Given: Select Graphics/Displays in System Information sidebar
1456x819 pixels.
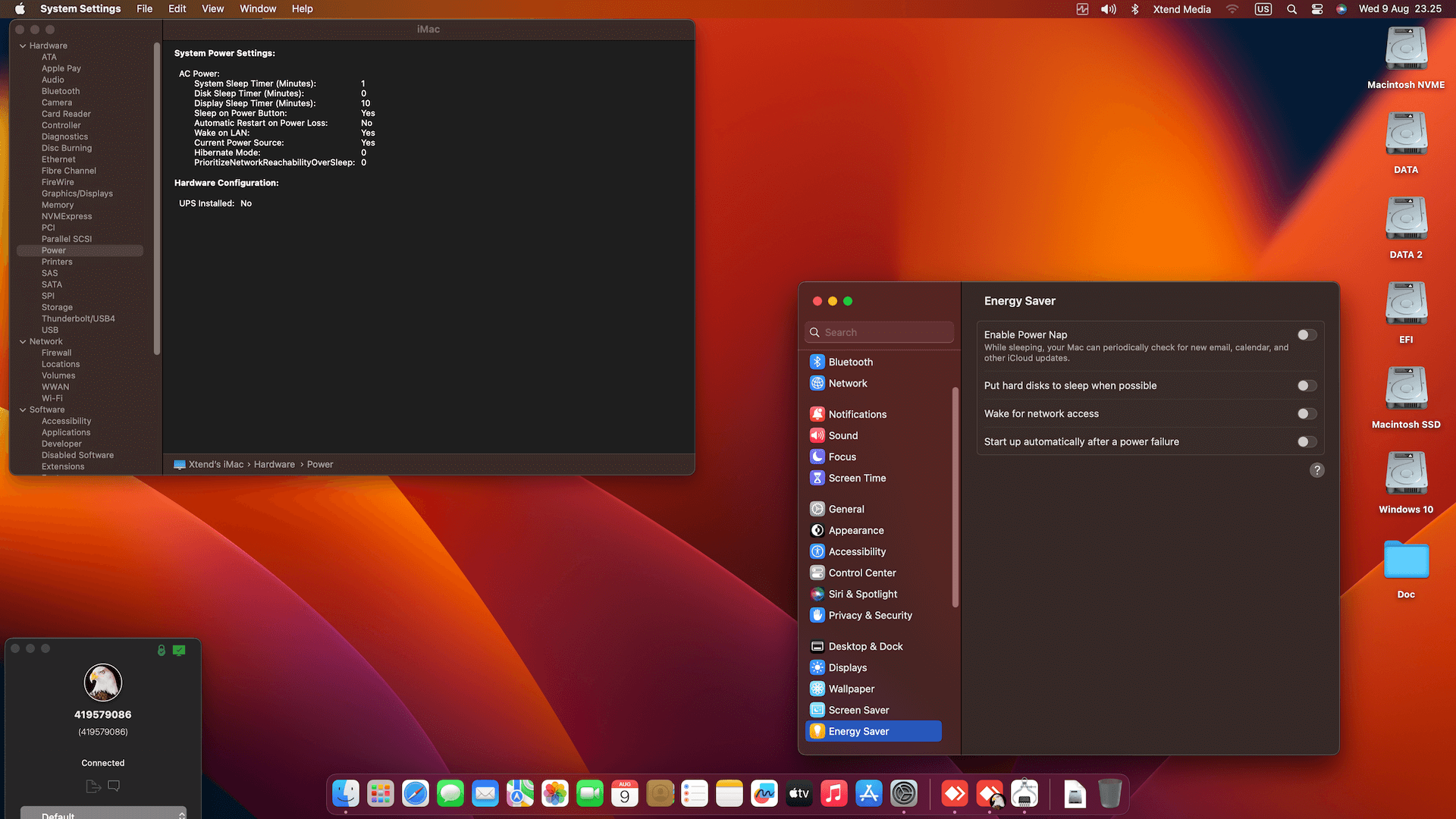Looking at the screenshot, I should point(77,194).
